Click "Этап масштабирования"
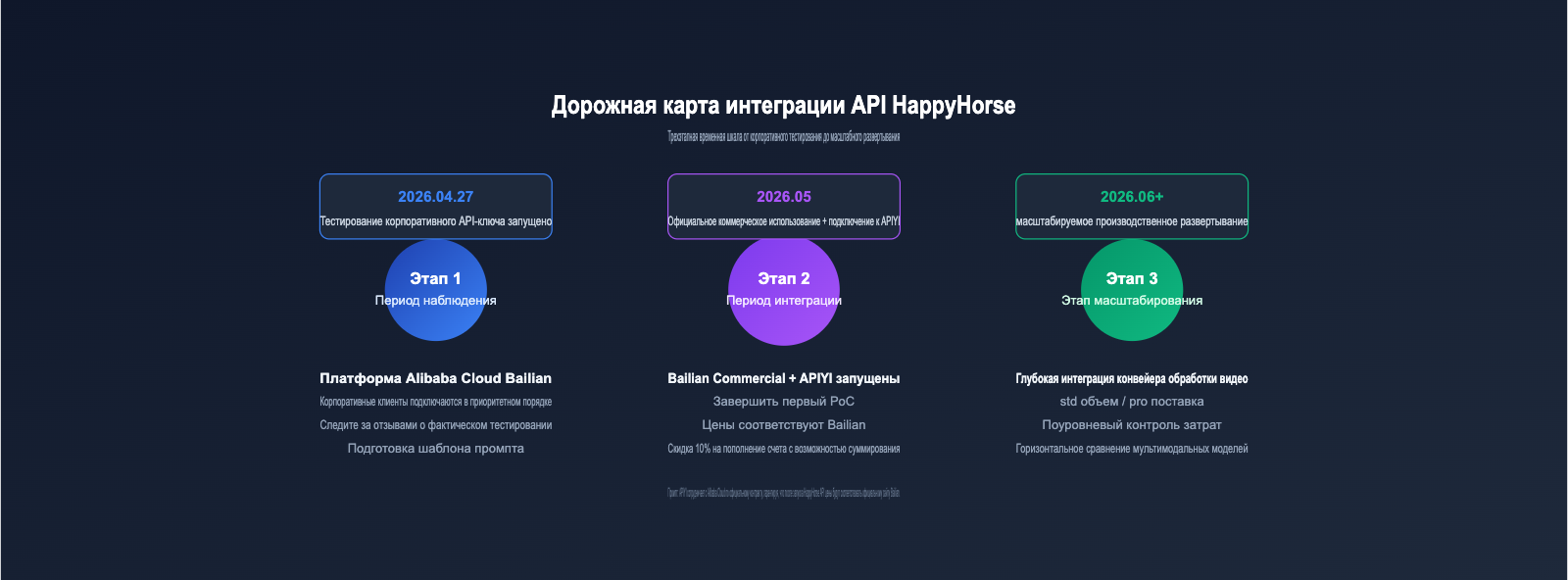This screenshot has width=1568, height=580. point(1131,301)
